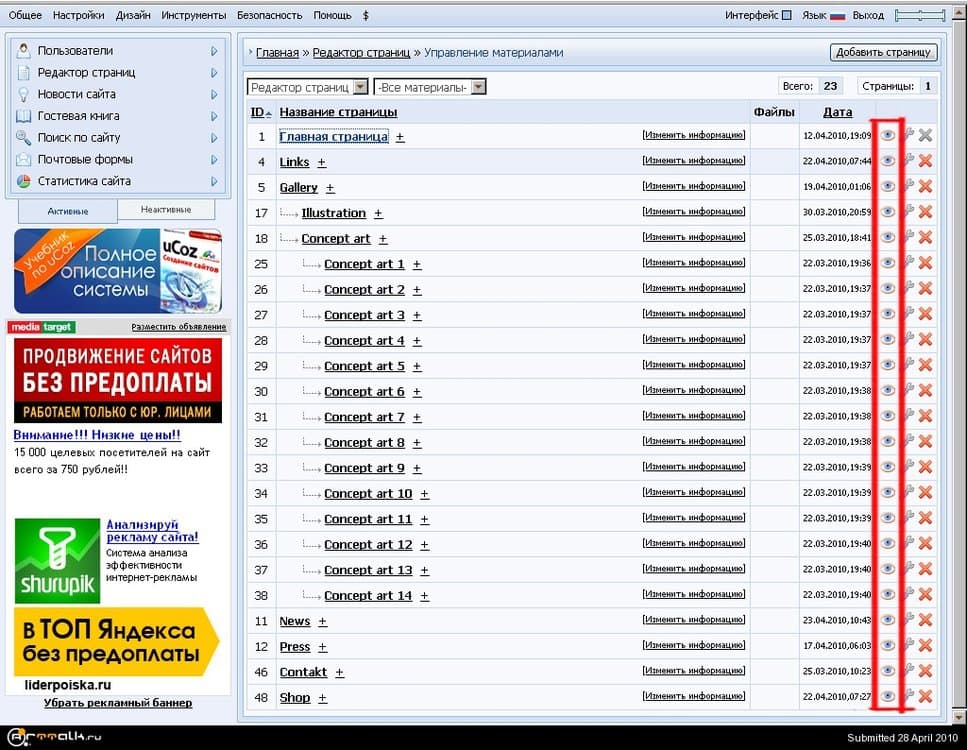Open the Редактор страниц module dropdown

coord(308,88)
